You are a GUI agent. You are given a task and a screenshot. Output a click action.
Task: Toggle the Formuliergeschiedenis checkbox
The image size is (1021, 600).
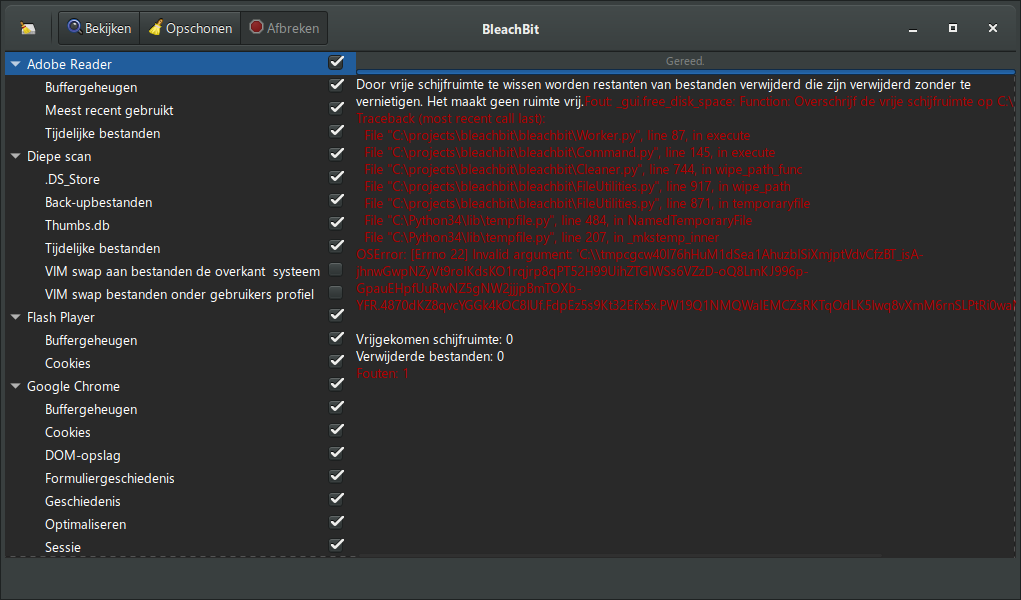pyautogui.click(x=336, y=476)
